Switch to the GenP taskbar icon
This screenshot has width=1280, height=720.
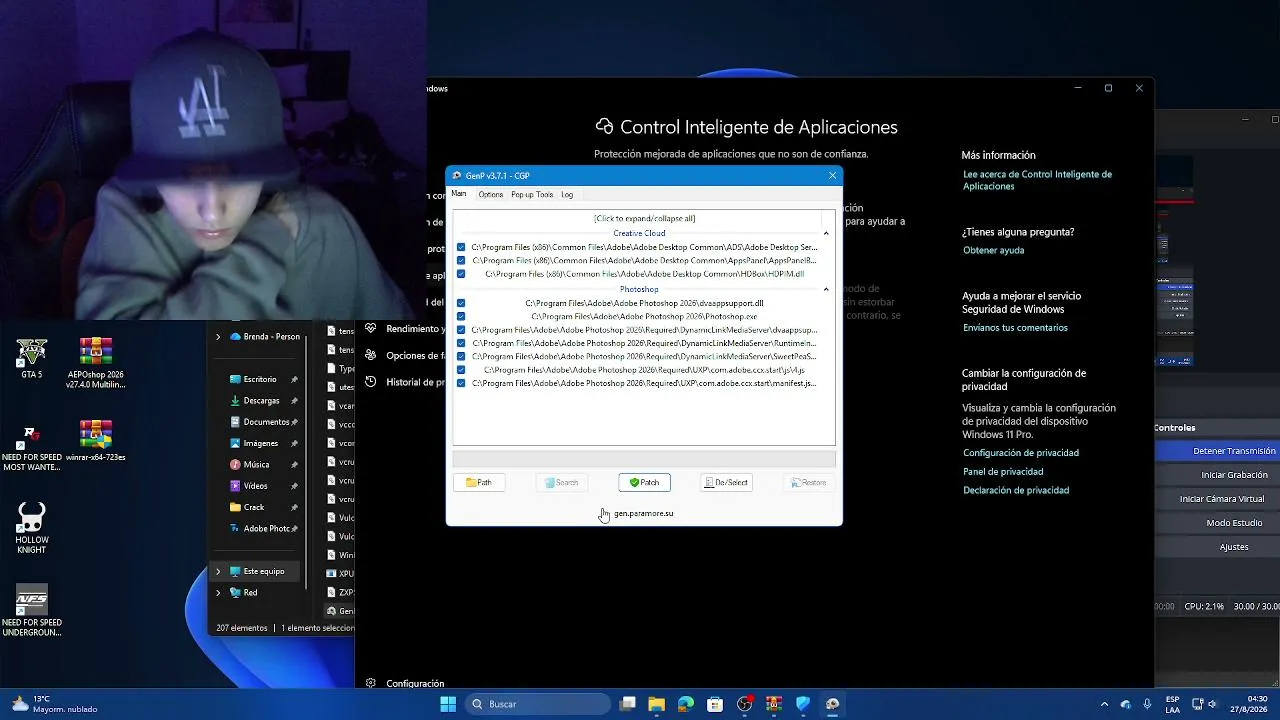[832, 704]
